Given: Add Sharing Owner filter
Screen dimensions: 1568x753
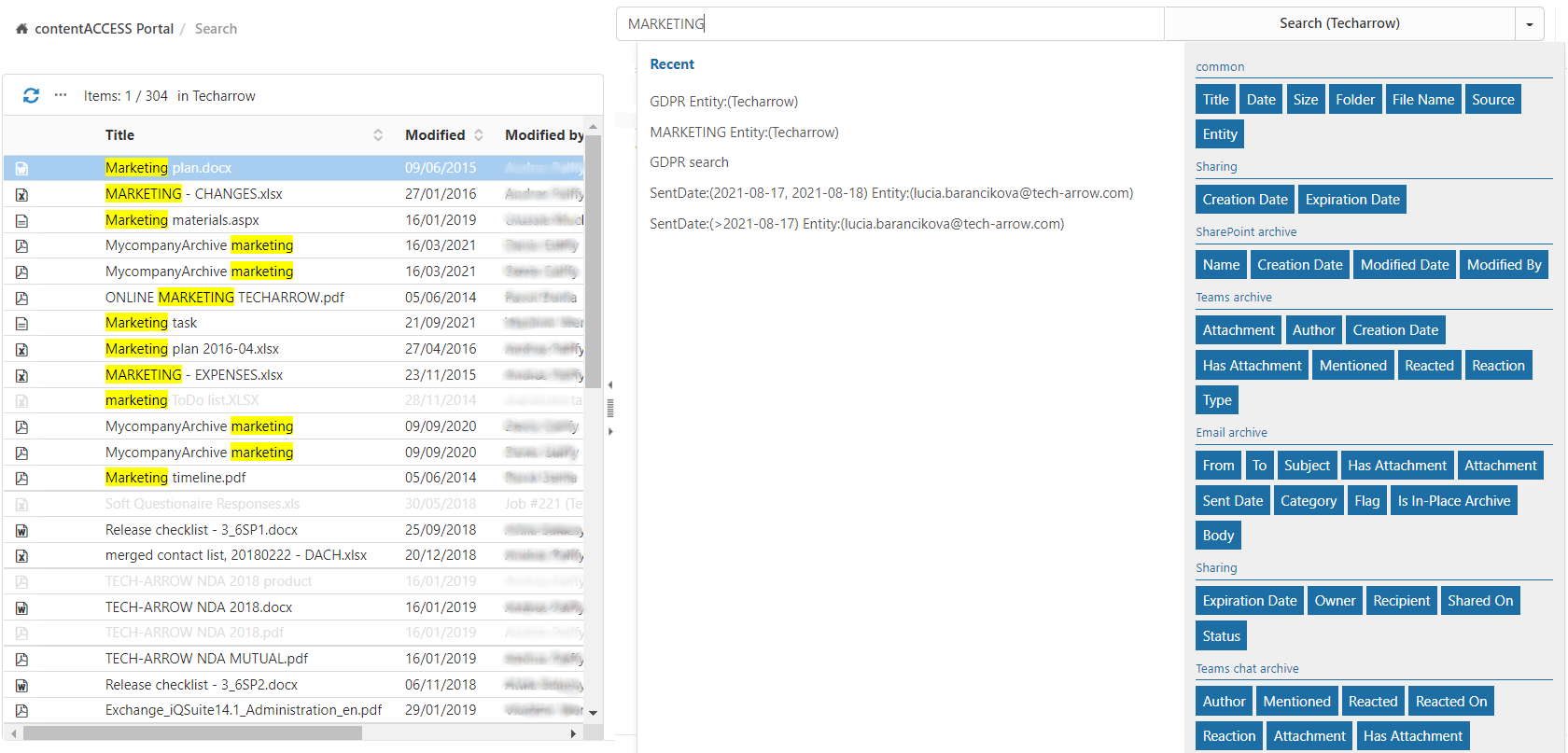Looking at the screenshot, I should coord(1335,601).
